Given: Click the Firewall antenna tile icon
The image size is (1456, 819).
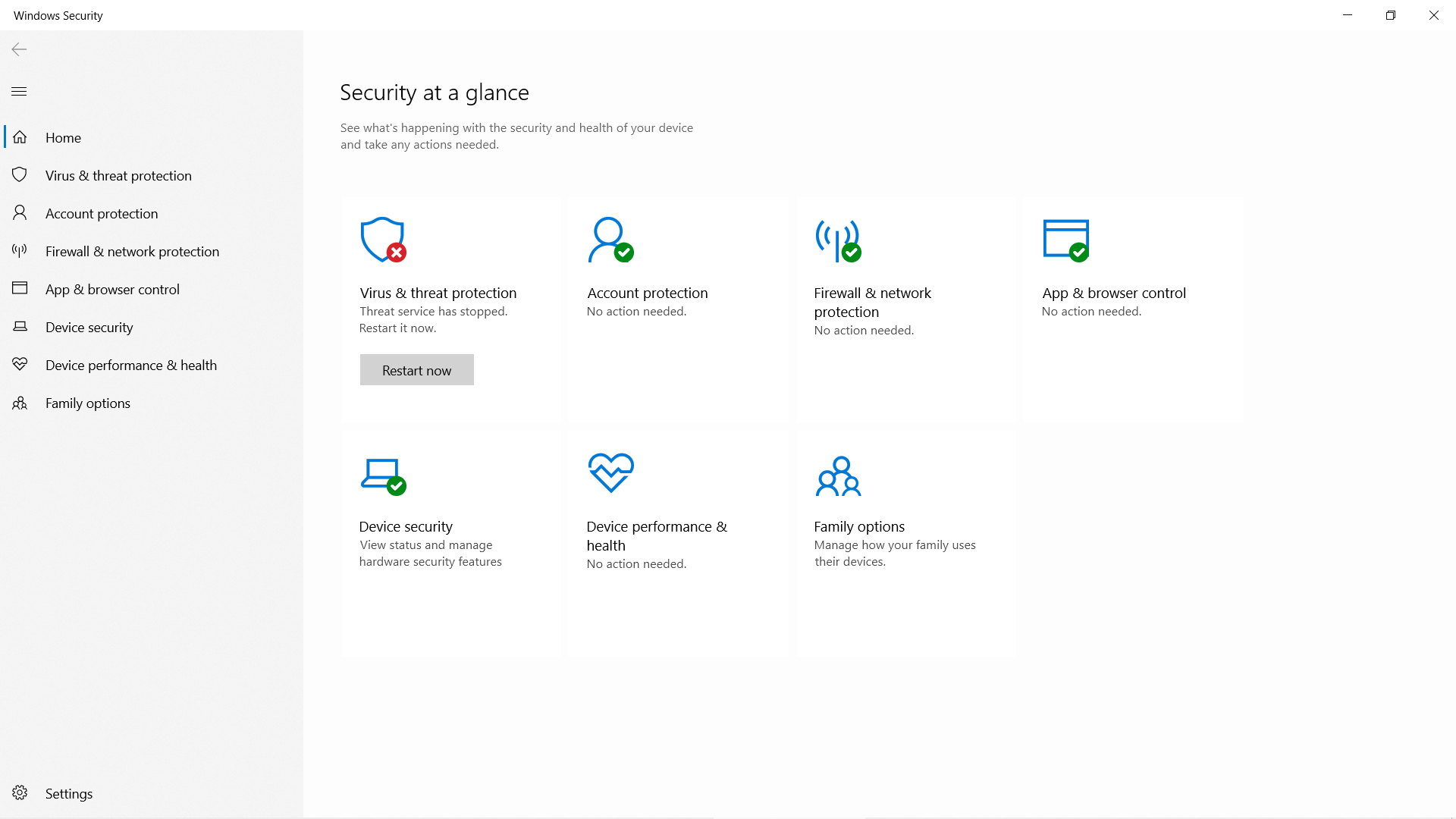Looking at the screenshot, I should point(838,240).
